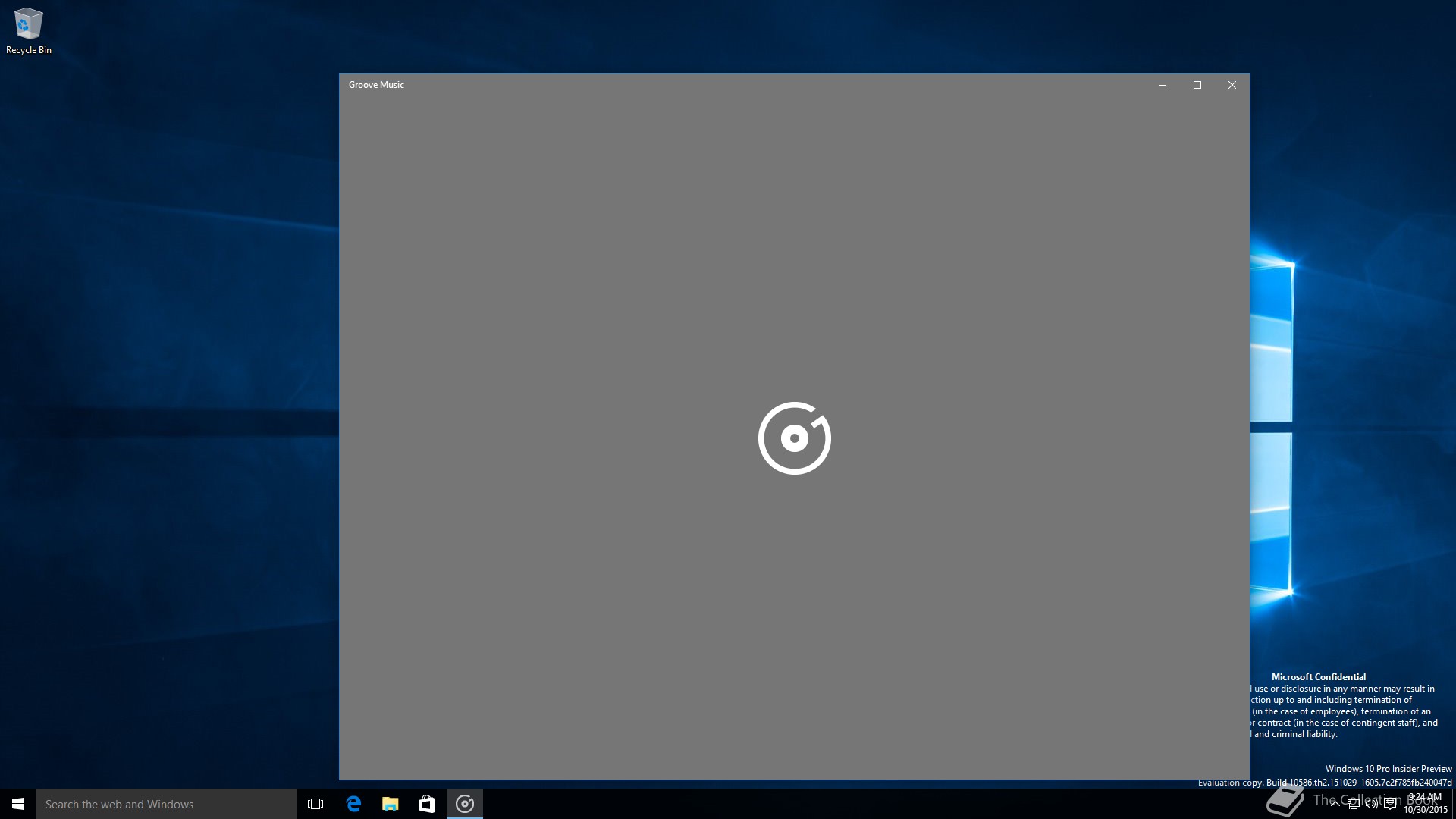Screen dimensions: 1456x819
Task: Open network status tray icon
Action: (1354, 804)
